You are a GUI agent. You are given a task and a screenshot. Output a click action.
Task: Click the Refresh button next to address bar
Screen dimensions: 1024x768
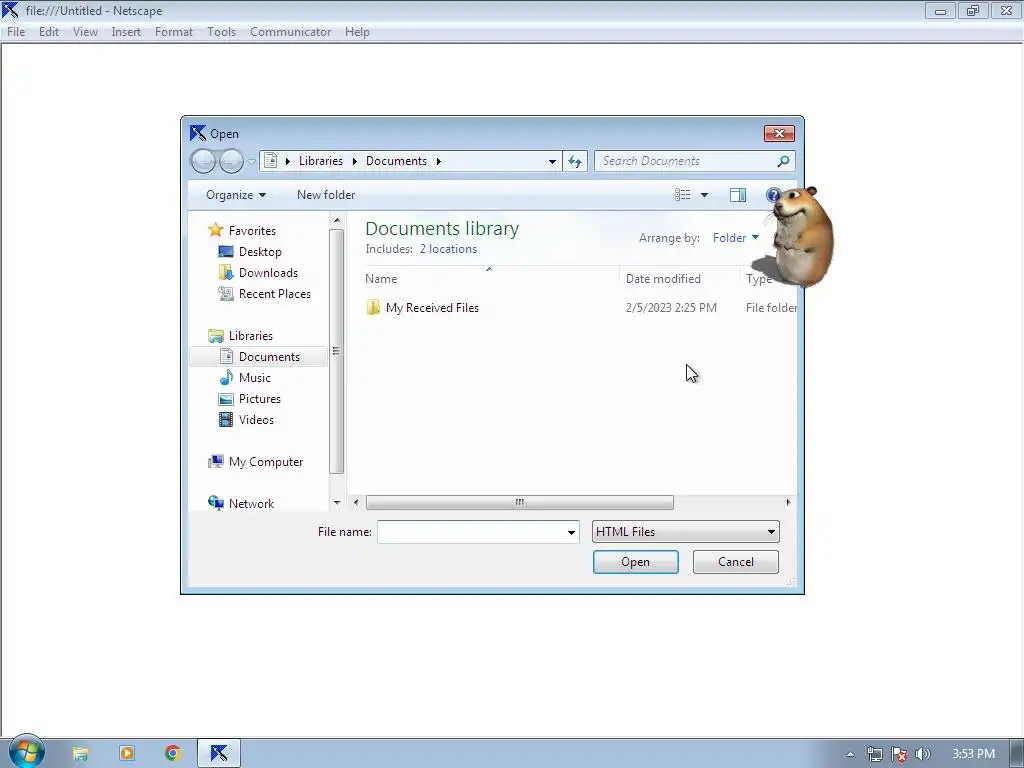tap(575, 161)
